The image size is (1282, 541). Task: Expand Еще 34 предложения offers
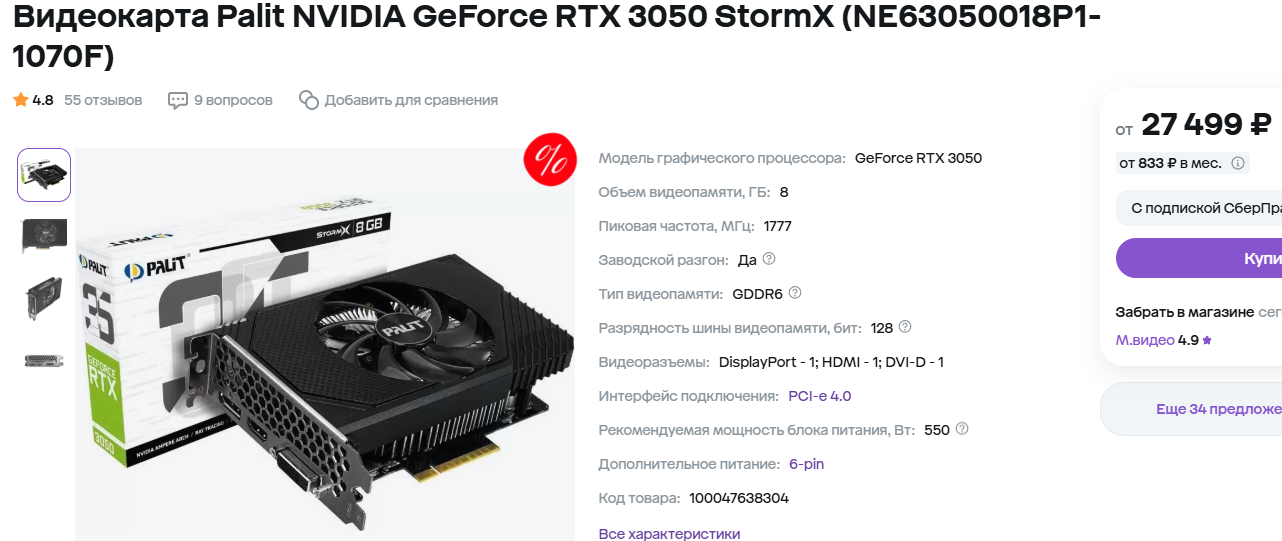[x=1191, y=409]
